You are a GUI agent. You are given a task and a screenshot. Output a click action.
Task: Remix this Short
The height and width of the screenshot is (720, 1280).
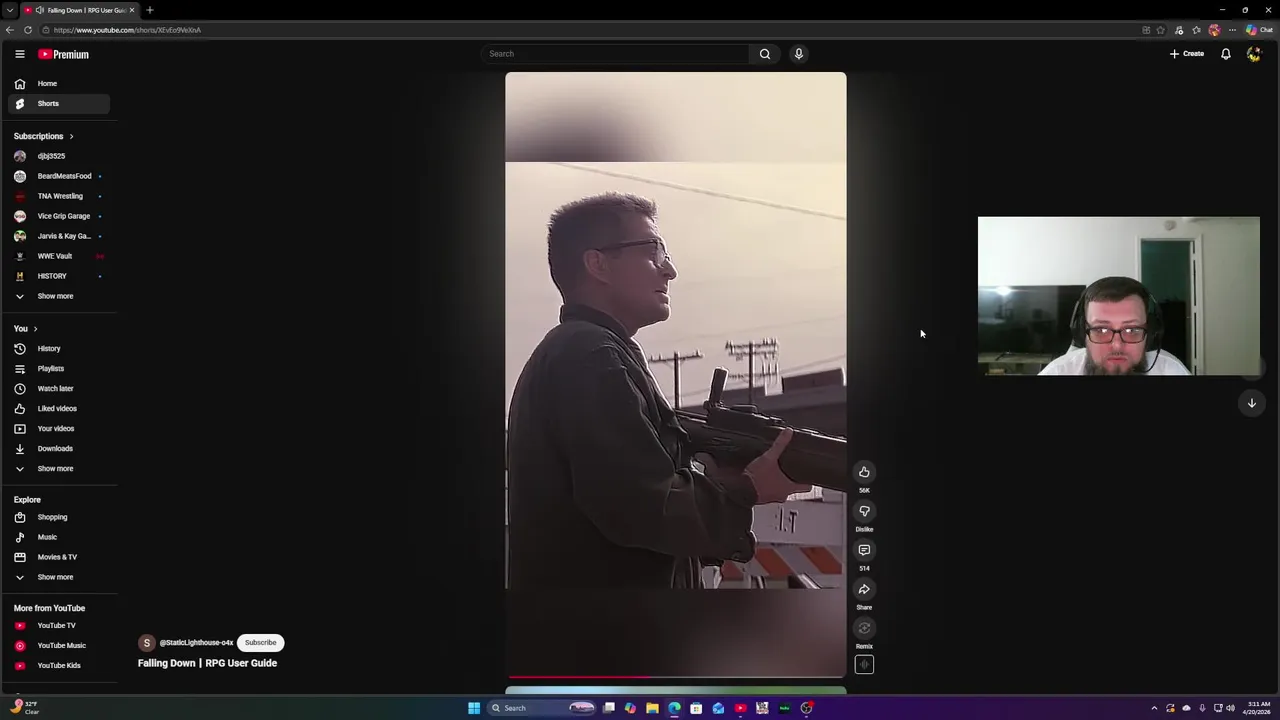click(x=864, y=628)
